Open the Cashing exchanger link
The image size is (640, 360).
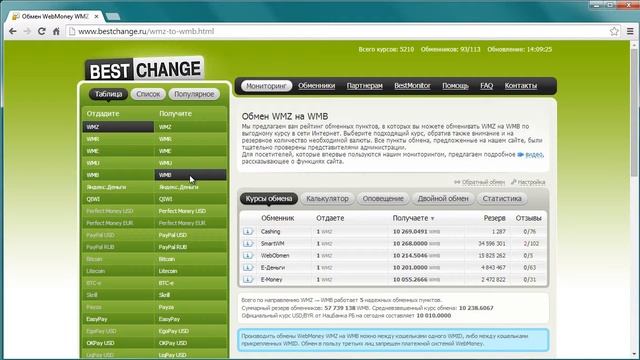pos(270,231)
